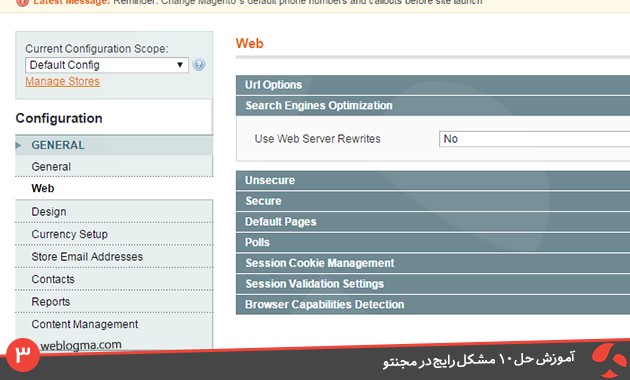Go to Currency Setup settings

[114, 234]
